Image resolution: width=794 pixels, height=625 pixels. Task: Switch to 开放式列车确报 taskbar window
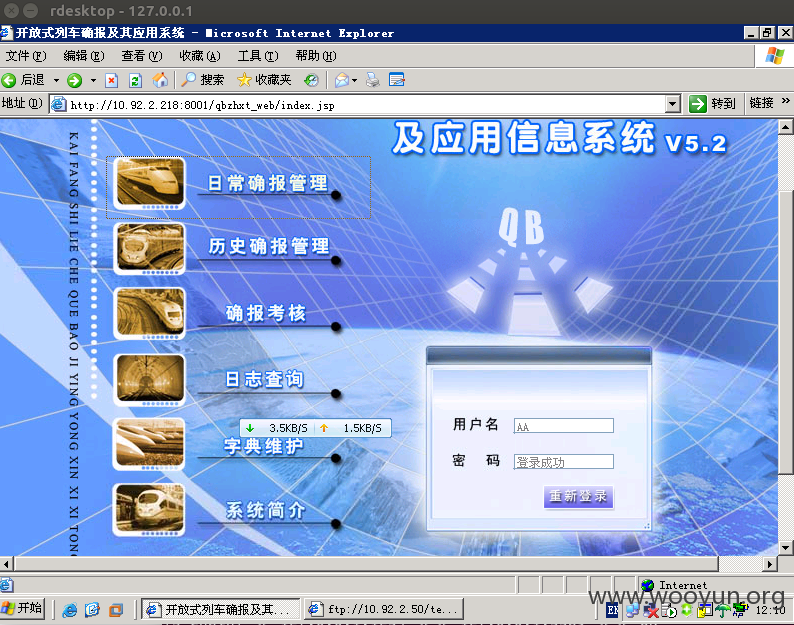pyautogui.click(x=220, y=609)
